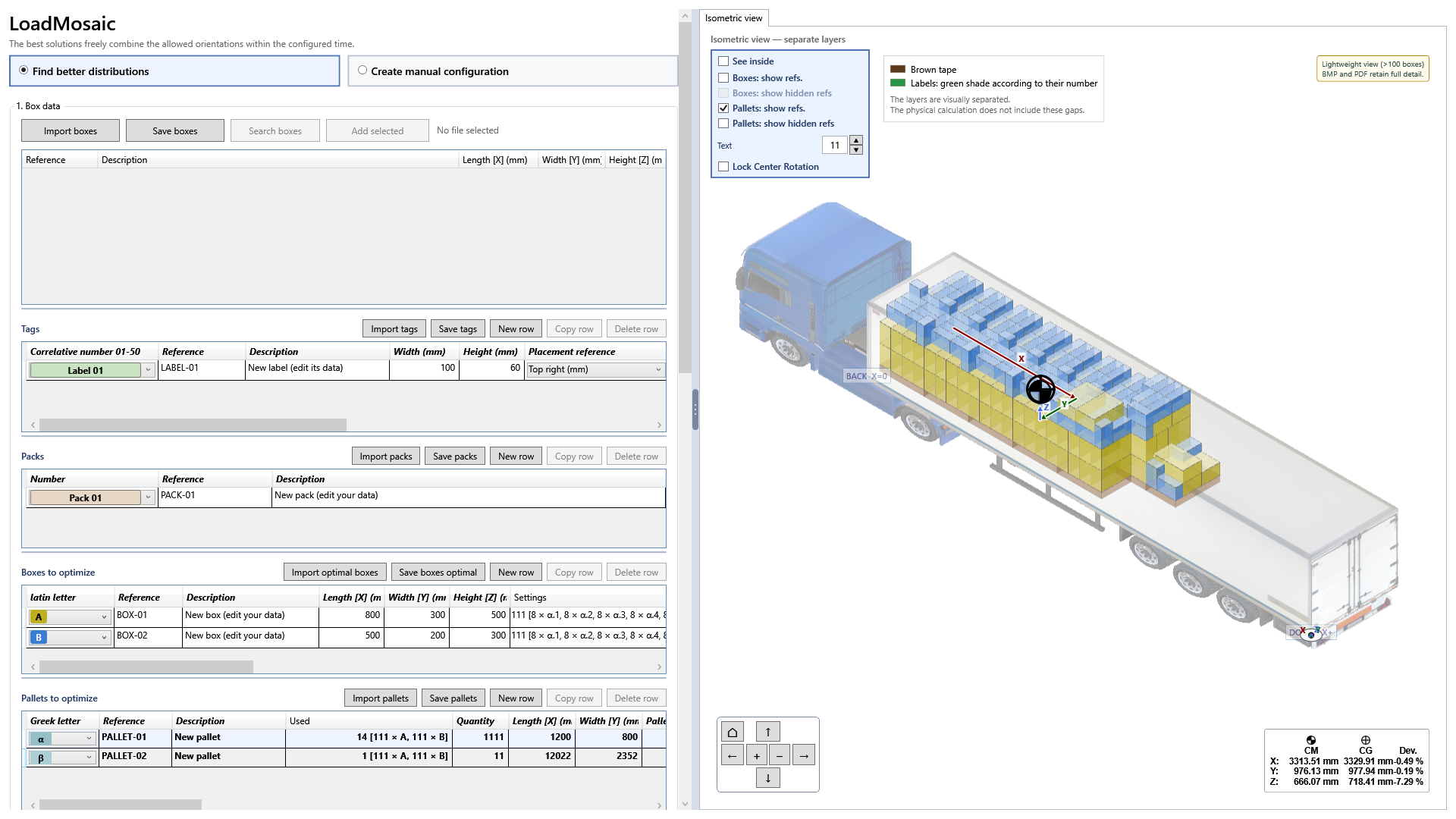This screenshot has width=1456, height=819.
Task: Rotate view right with the right arrow
Action: coord(803,755)
